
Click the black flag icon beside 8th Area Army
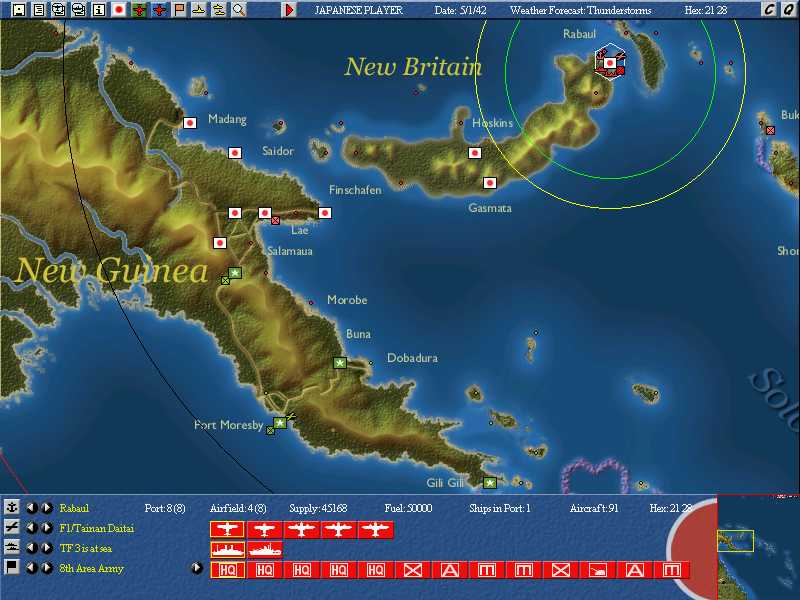11,567
